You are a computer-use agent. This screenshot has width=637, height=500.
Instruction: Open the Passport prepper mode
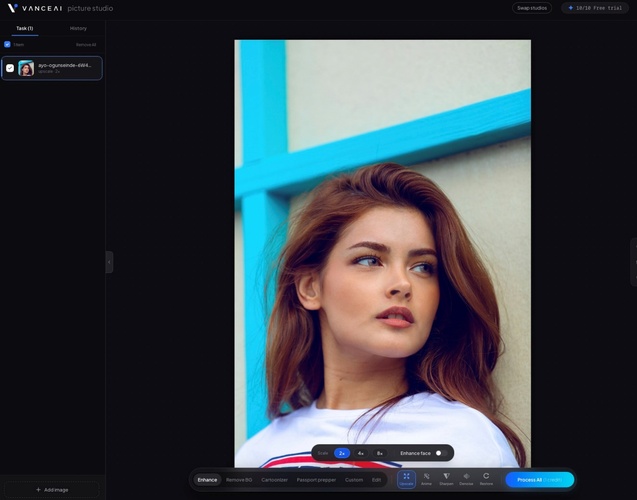click(x=316, y=480)
